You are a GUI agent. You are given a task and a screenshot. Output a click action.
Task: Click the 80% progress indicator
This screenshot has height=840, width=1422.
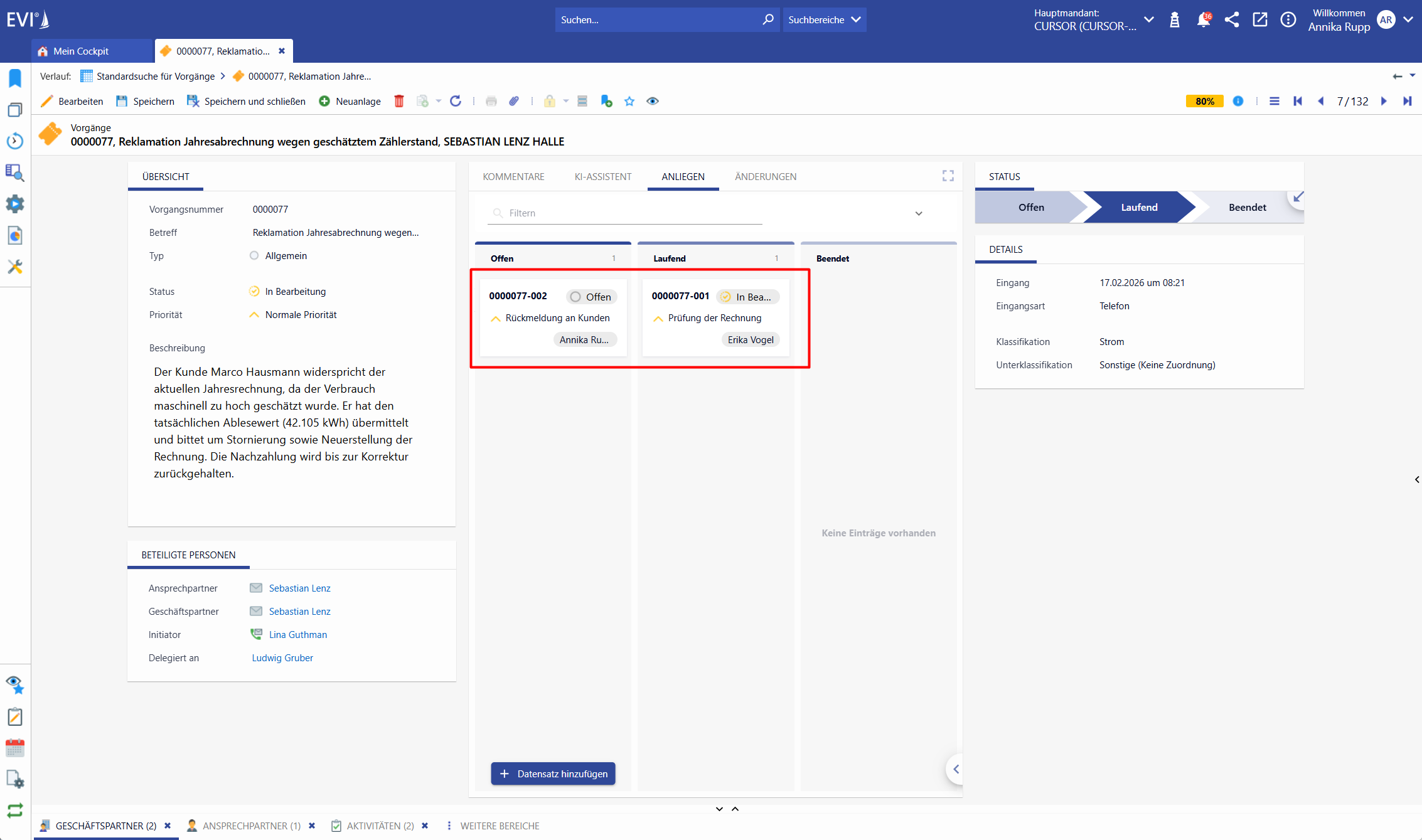point(1204,101)
